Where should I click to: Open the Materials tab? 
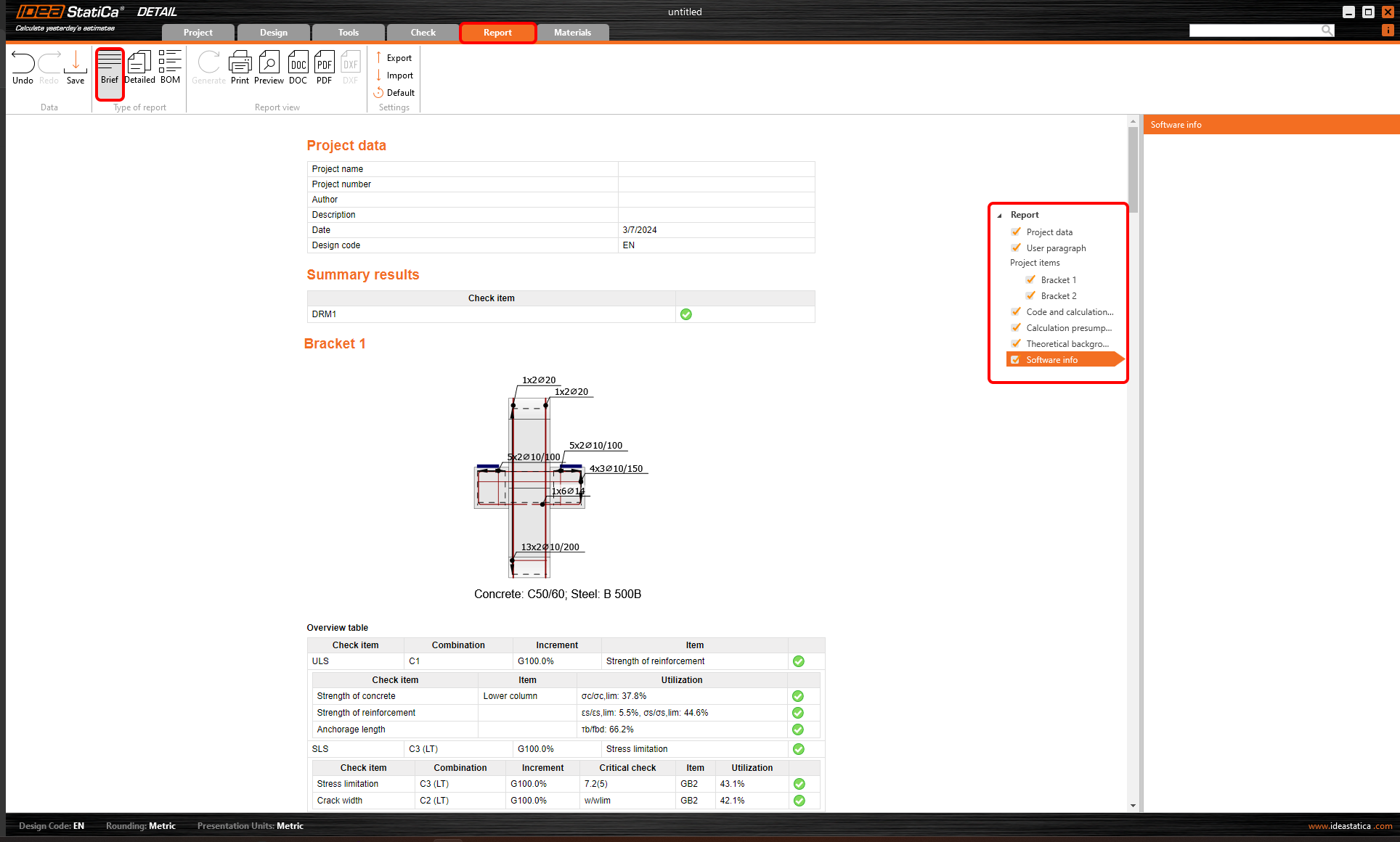point(572,33)
